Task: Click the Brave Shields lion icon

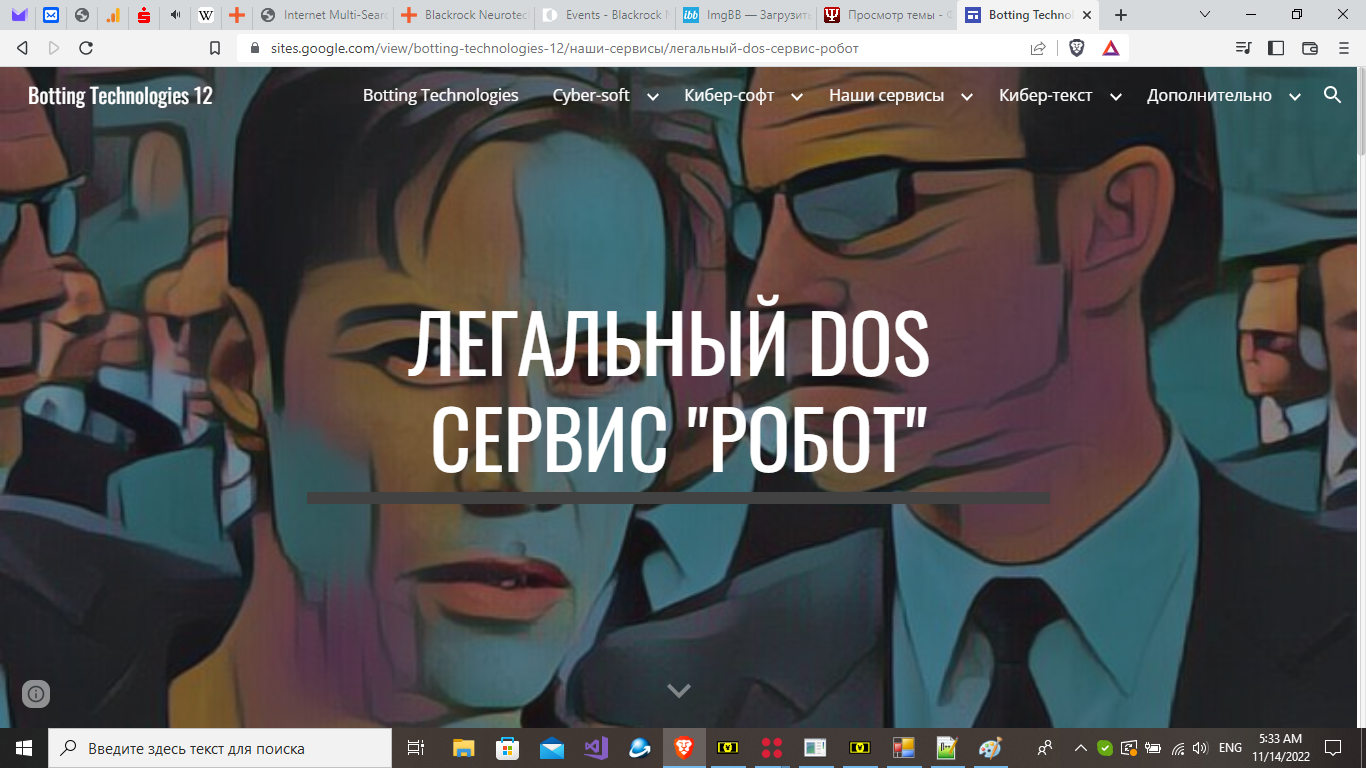Action: [x=1077, y=47]
